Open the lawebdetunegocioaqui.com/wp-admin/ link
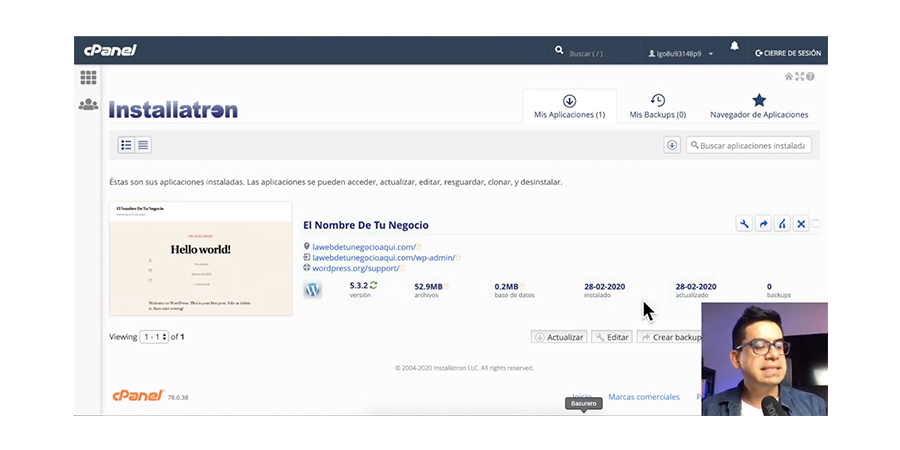Screen dimensions: 900x450 tap(383, 258)
